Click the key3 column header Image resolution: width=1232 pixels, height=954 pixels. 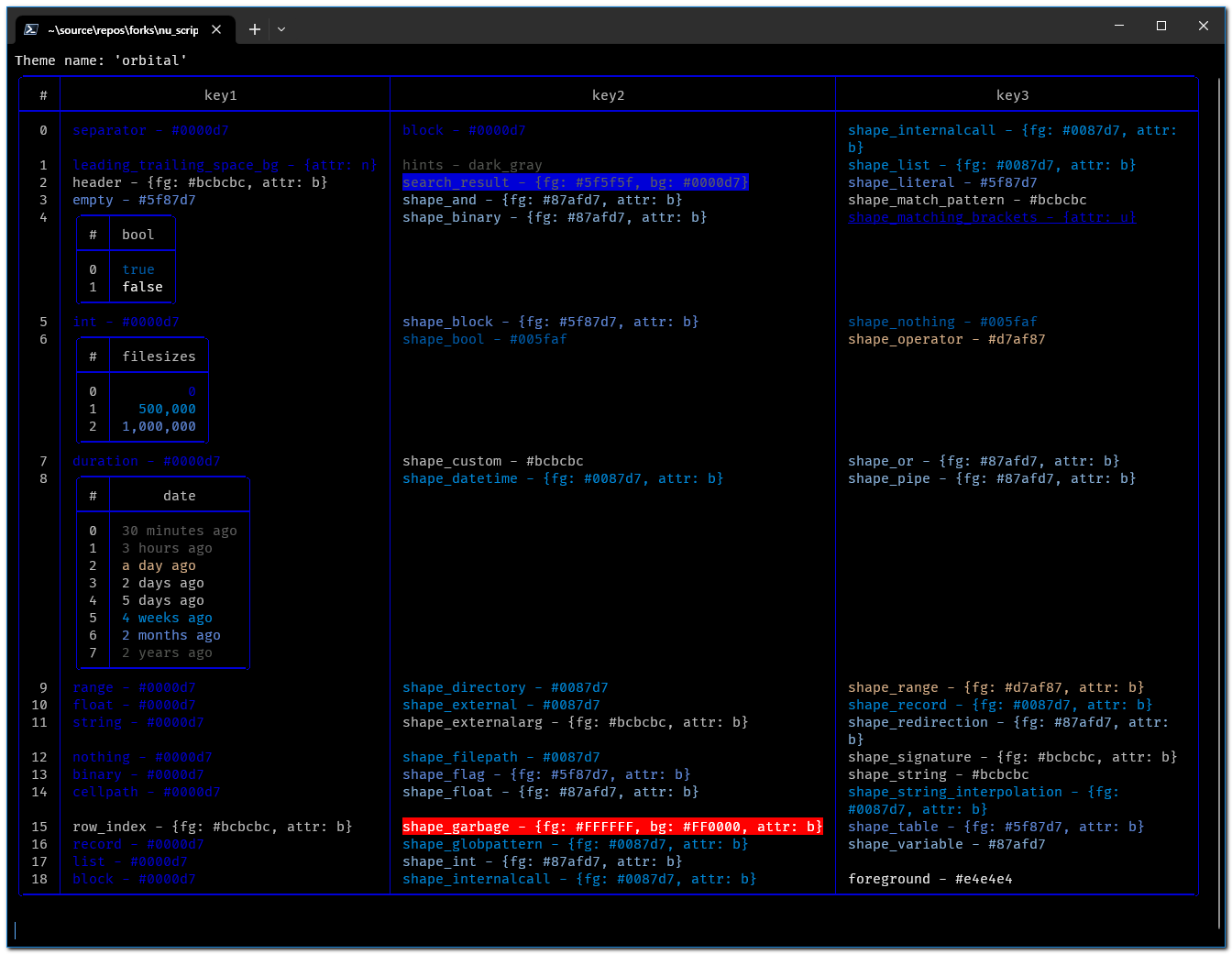(1013, 95)
